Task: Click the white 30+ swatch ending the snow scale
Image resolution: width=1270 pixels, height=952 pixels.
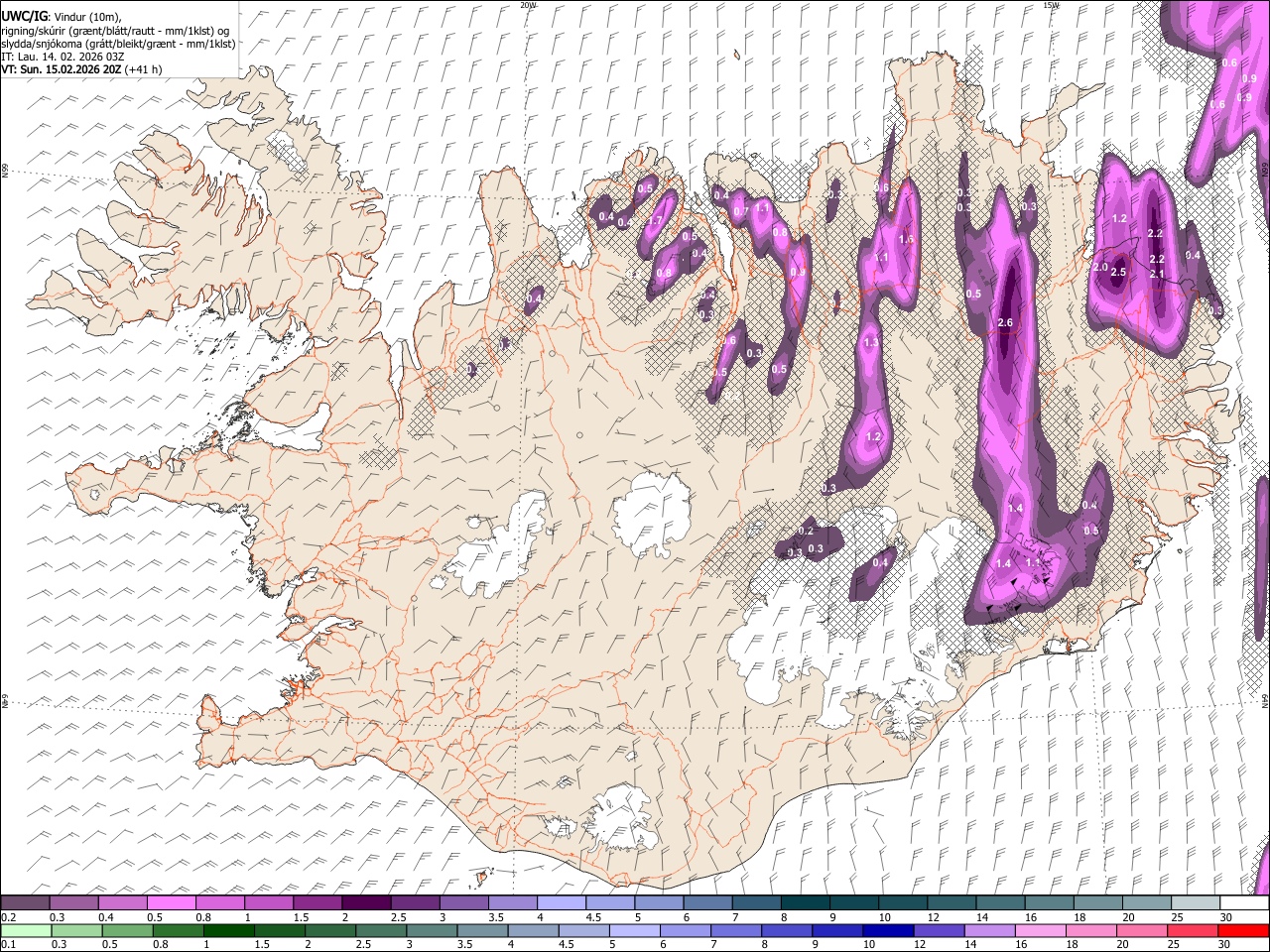Action: [1243, 903]
